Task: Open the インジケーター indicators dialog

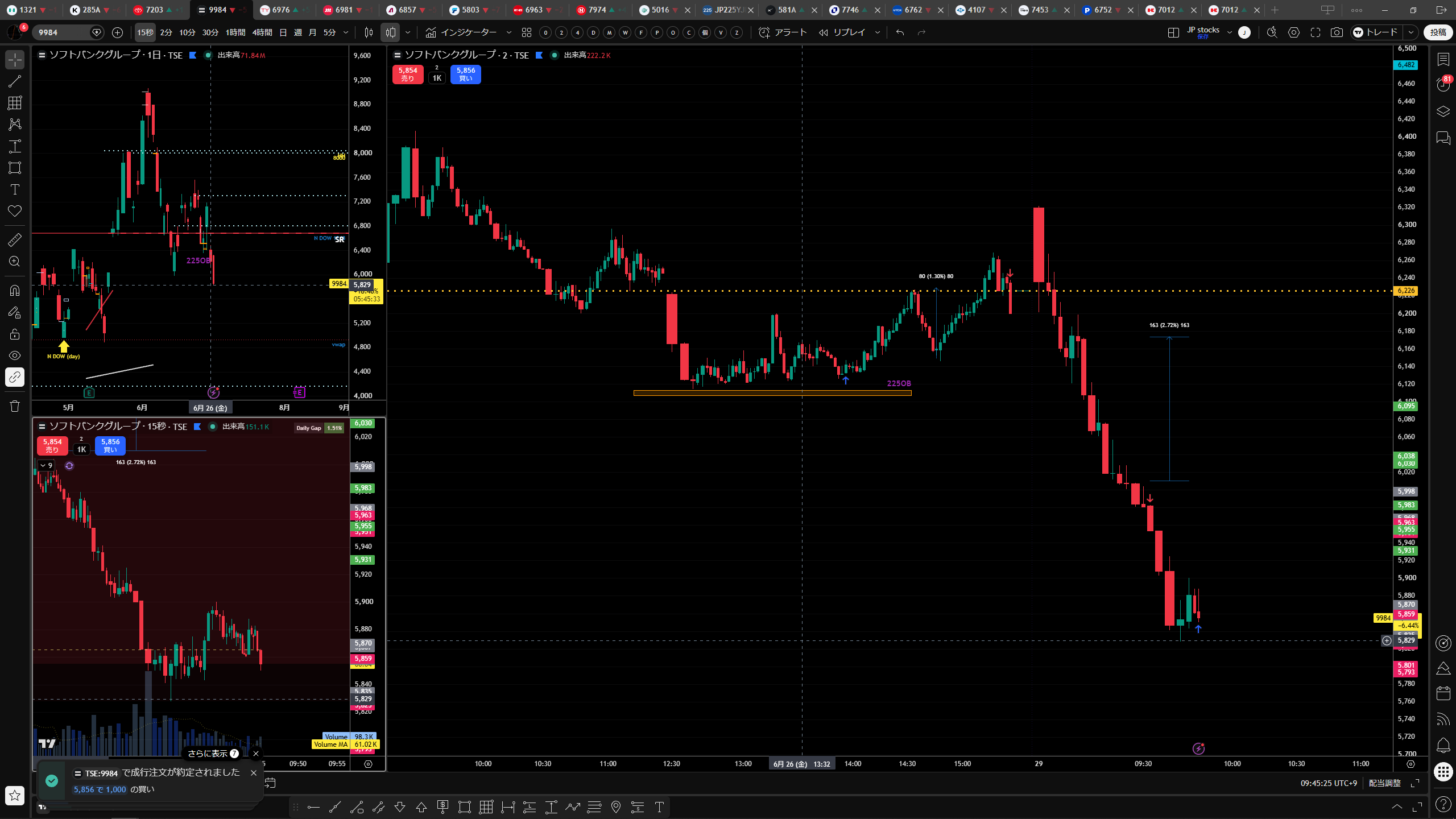Action: 461,32
